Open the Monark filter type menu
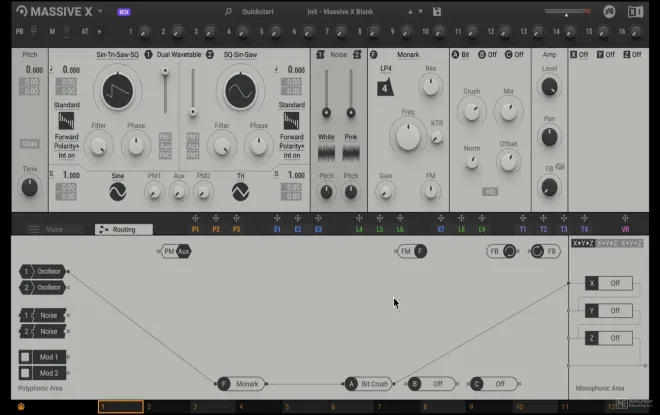The image size is (660, 415). coord(408,55)
